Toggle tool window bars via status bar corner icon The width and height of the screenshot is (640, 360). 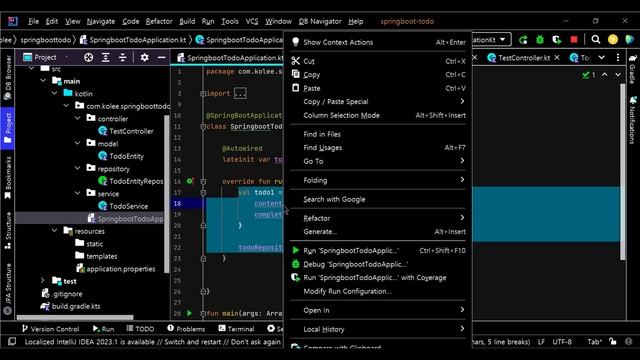pyautogui.click(x=12, y=341)
